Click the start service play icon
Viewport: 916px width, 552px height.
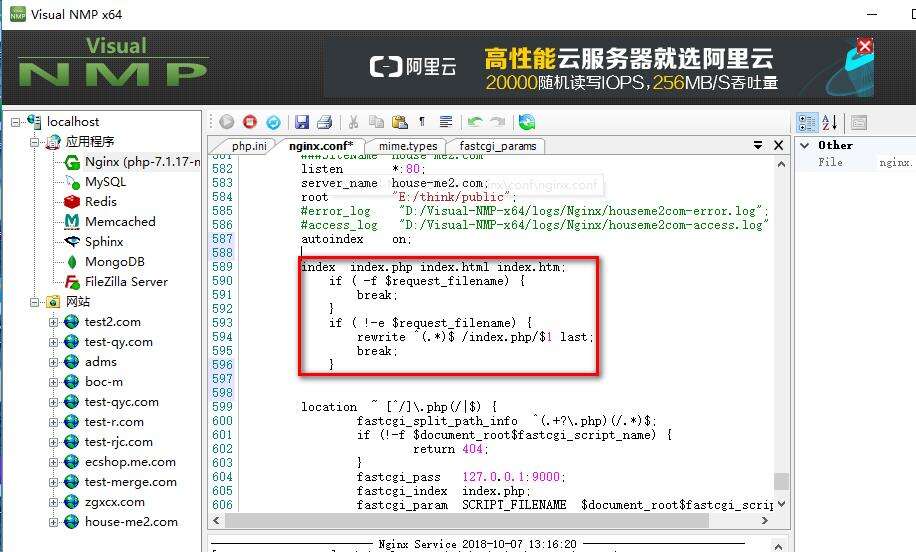coord(227,122)
